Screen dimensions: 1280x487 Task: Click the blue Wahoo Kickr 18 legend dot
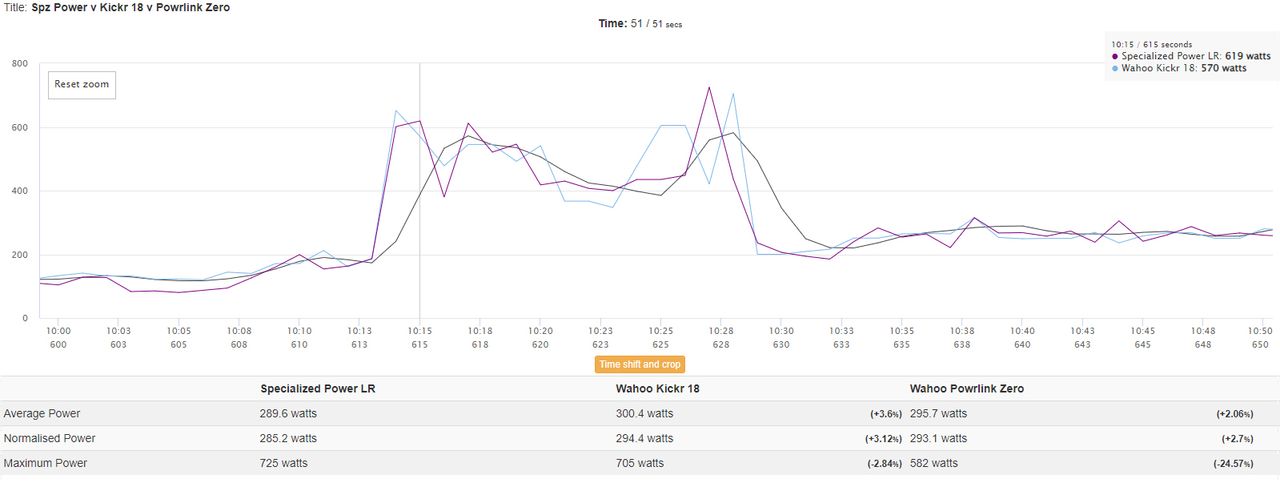click(x=1115, y=69)
